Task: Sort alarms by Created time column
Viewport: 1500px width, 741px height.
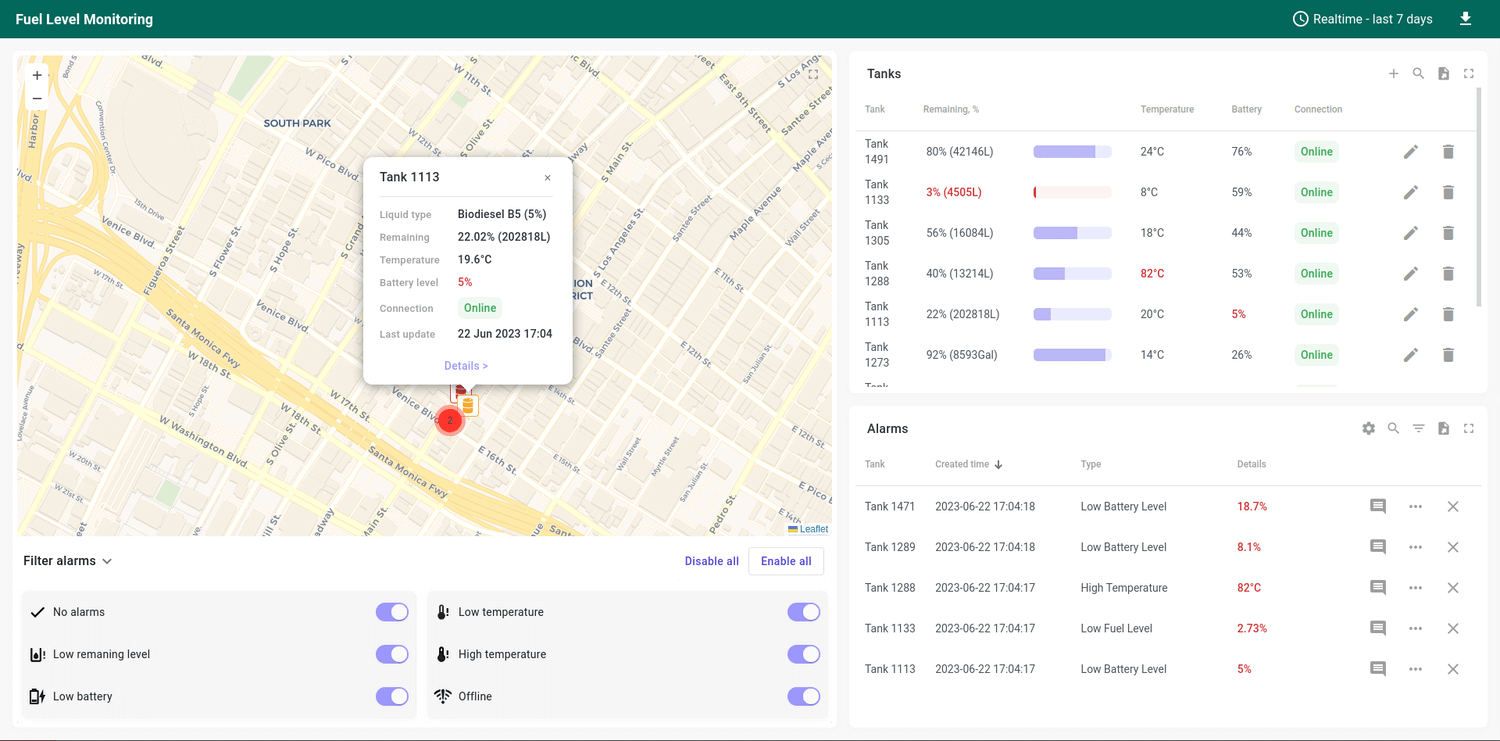Action: point(966,464)
